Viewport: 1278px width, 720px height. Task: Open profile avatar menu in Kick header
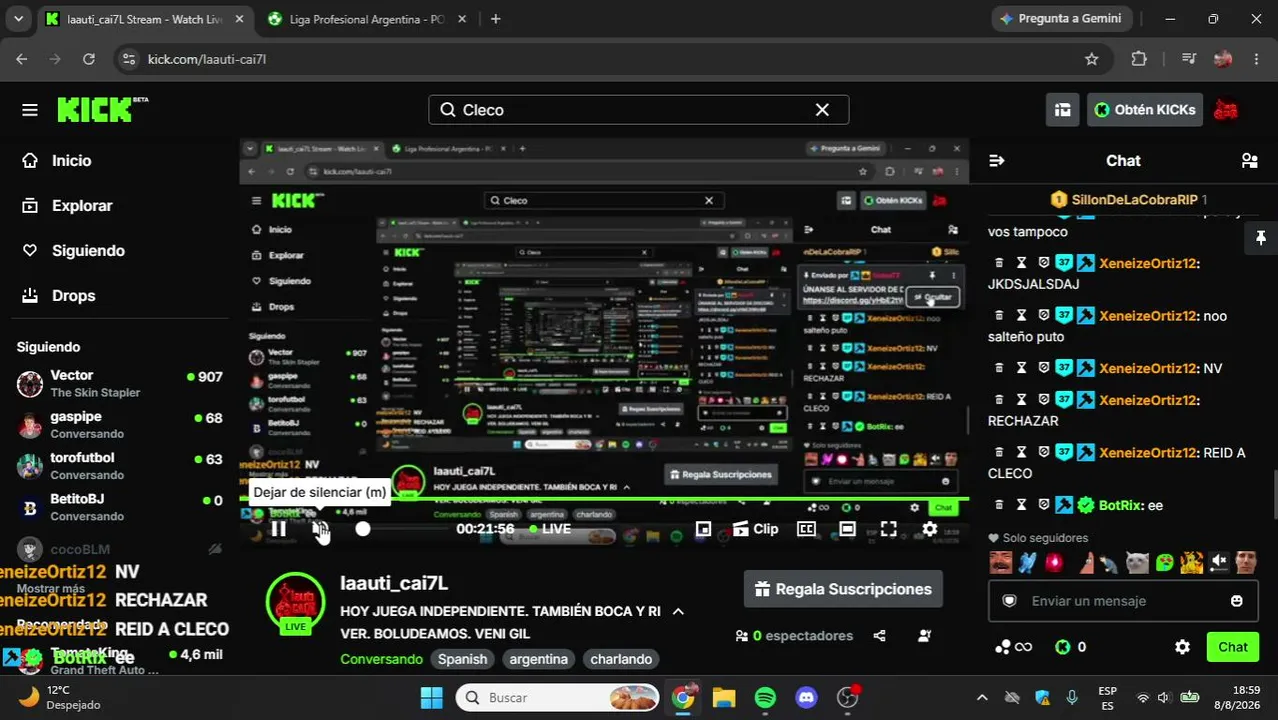pos(1226,110)
